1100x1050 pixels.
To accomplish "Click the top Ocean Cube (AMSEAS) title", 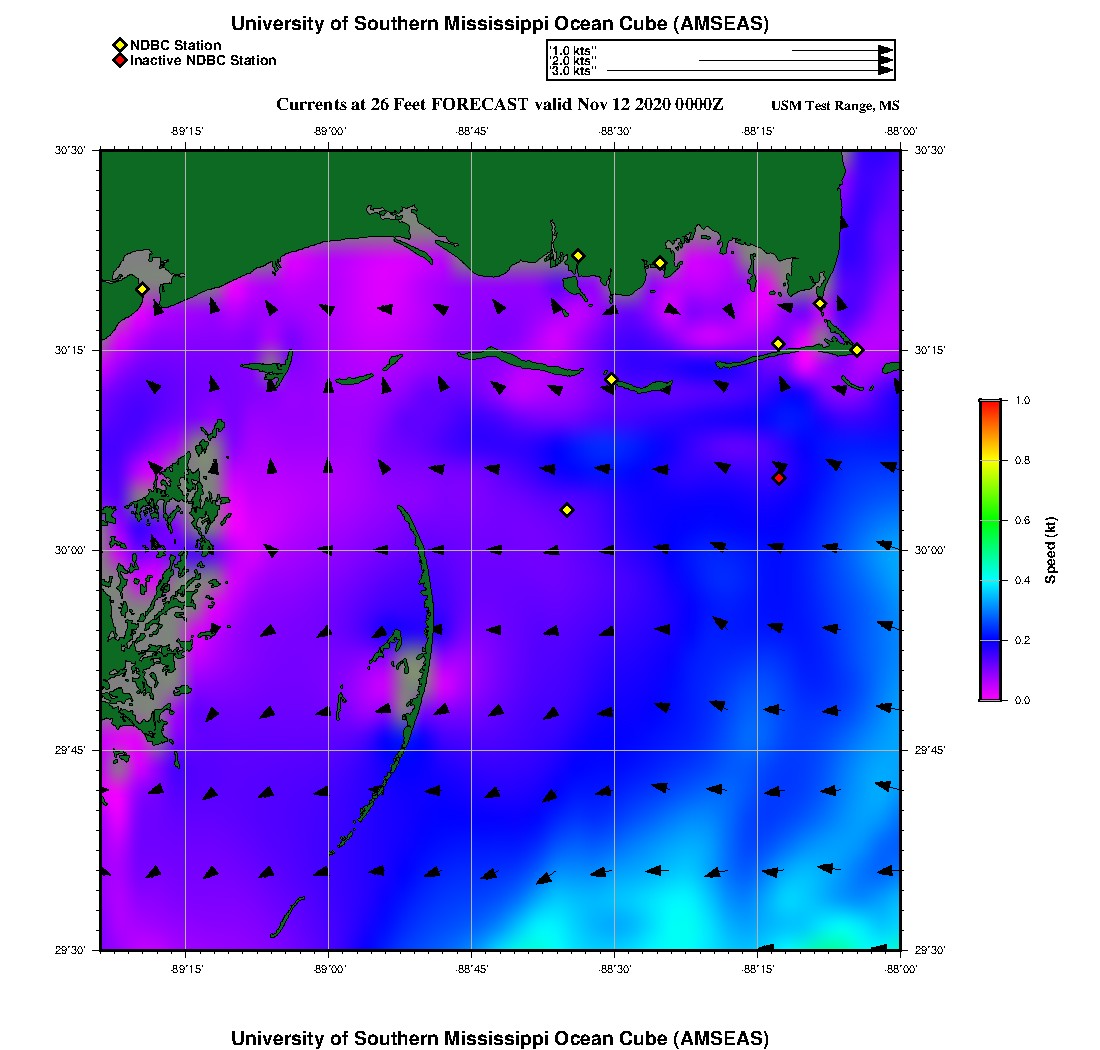I will coord(500,23).
